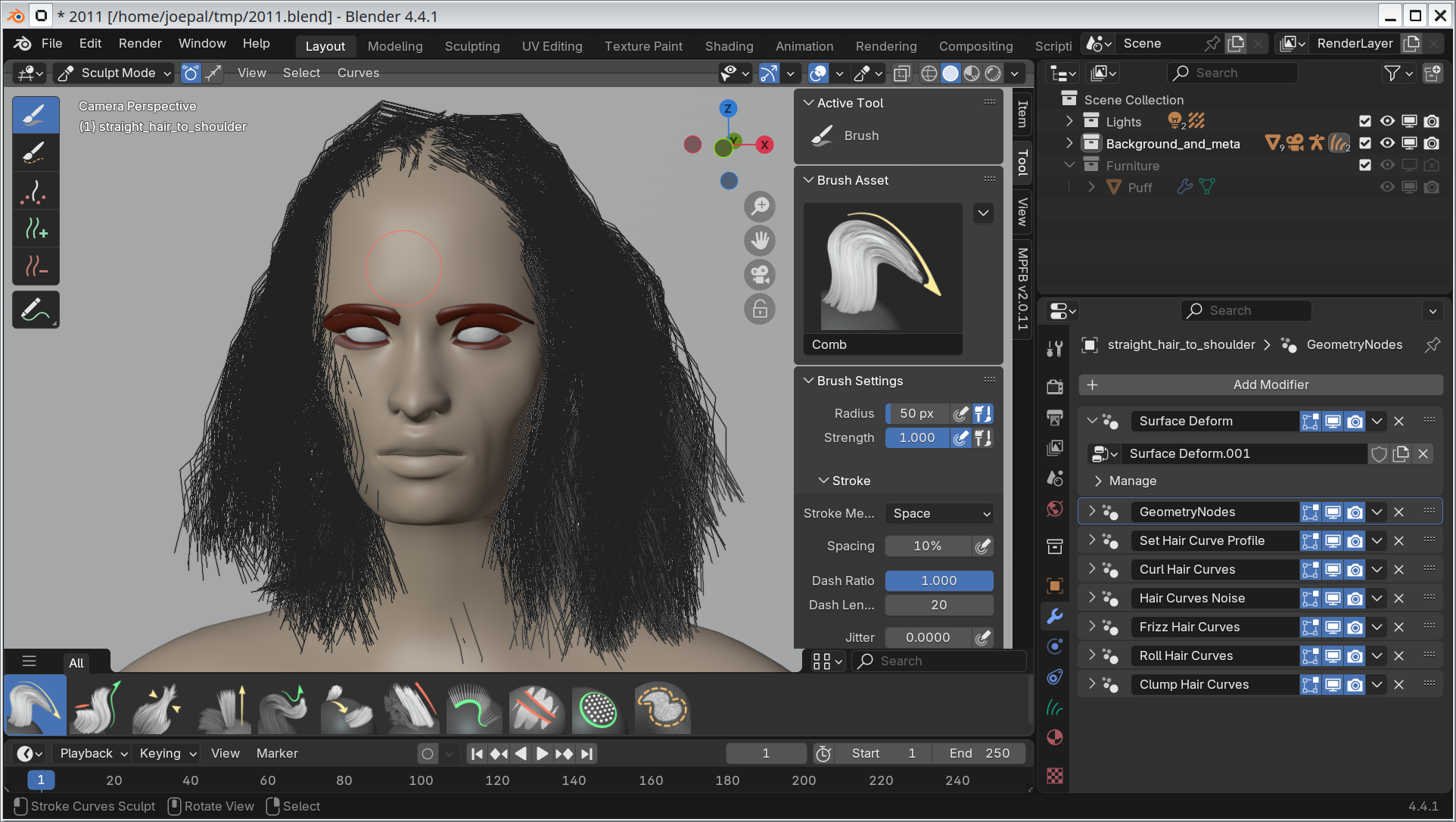Jump to the timeline end frame
The image size is (1456, 822).
coord(587,753)
